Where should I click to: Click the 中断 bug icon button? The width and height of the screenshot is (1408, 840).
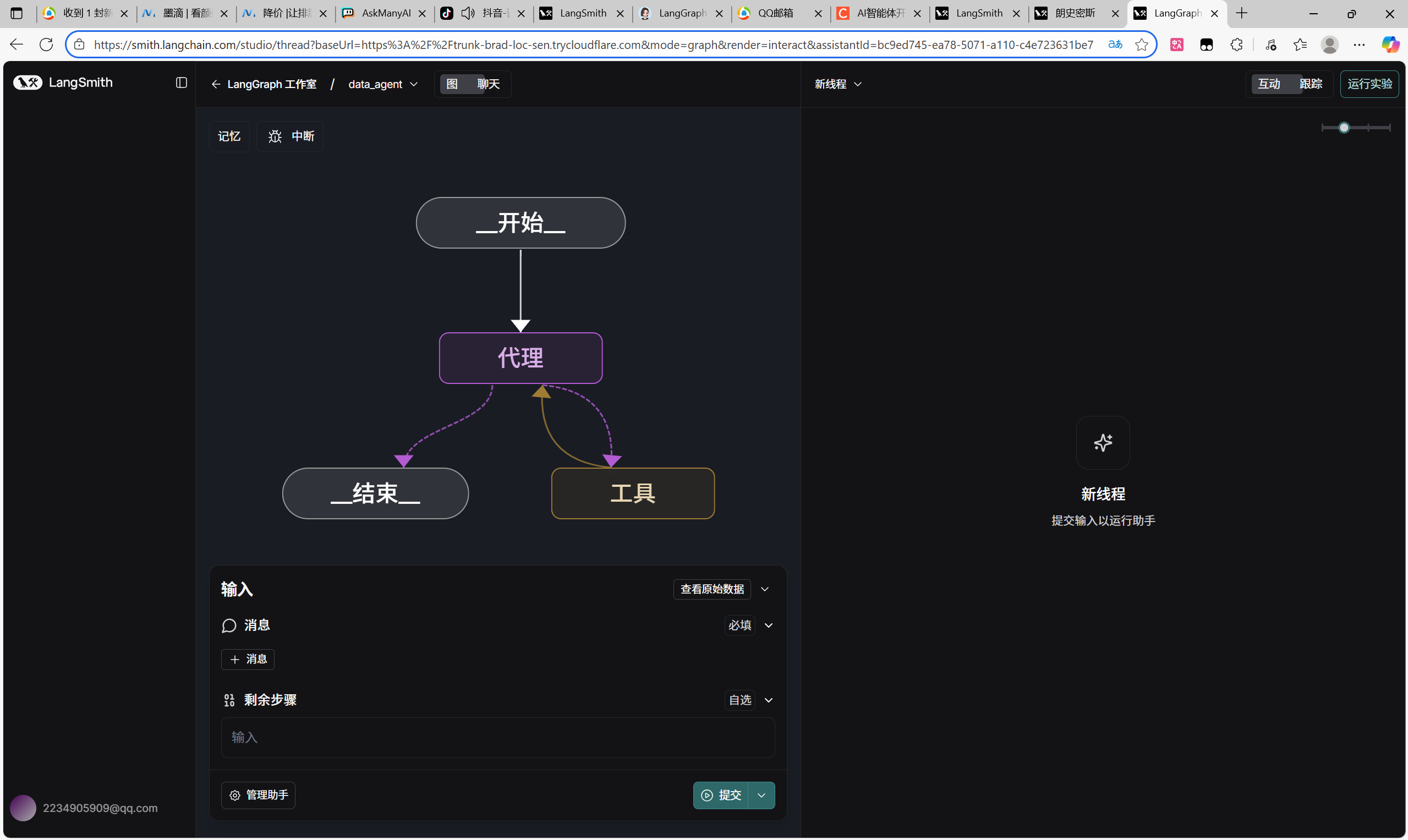pyautogui.click(x=291, y=136)
